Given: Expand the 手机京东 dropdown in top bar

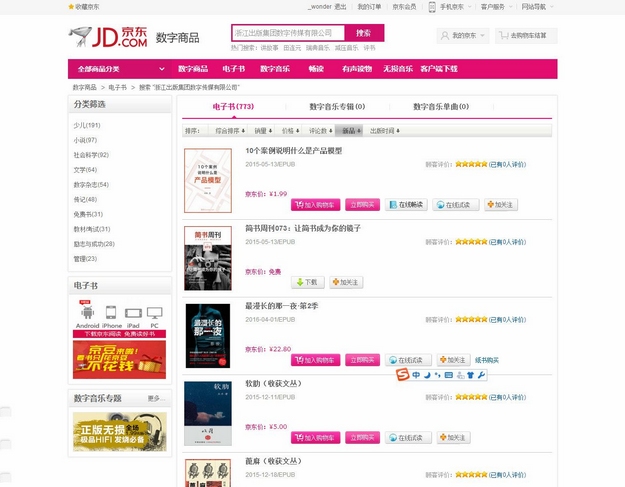Looking at the screenshot, I should click(450, 7).
